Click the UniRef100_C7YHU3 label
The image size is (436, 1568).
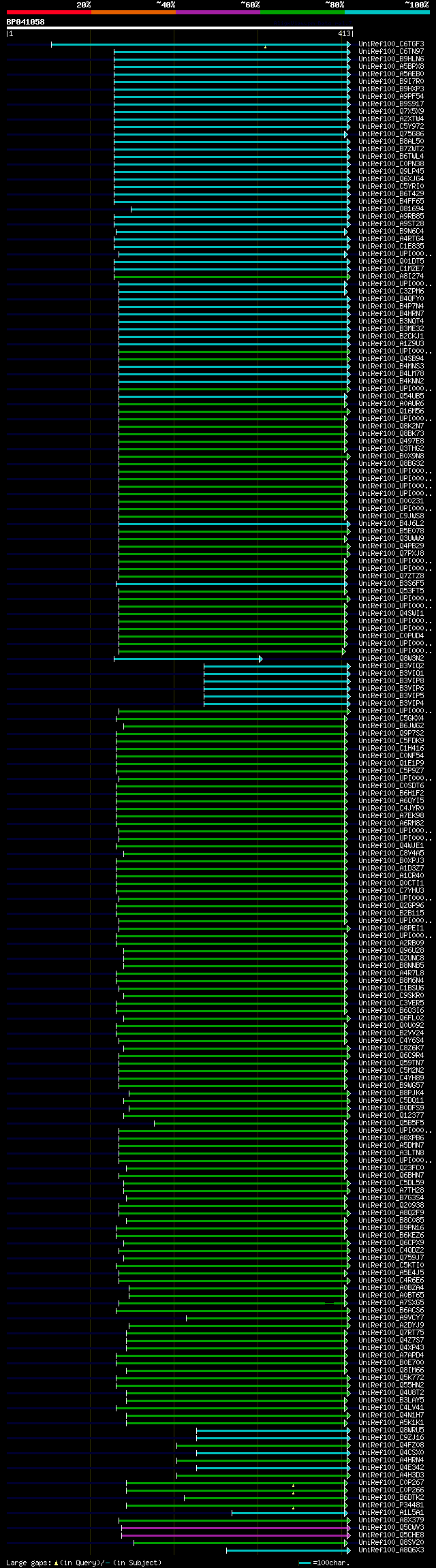(391, 891)
